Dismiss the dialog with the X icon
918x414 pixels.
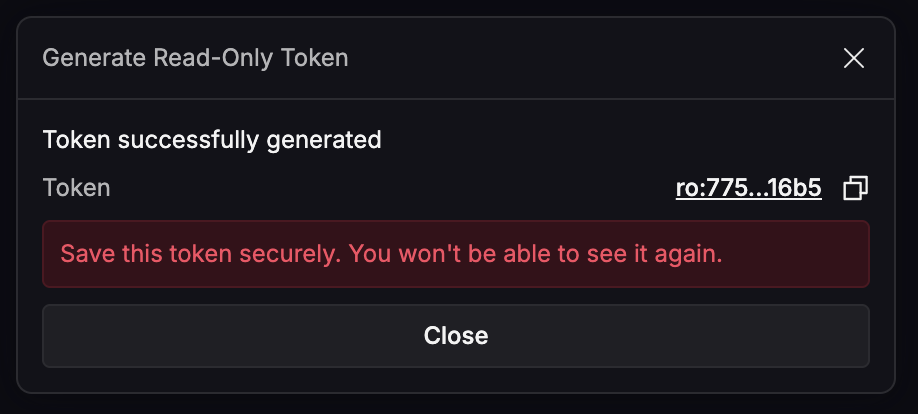[853, 58]
